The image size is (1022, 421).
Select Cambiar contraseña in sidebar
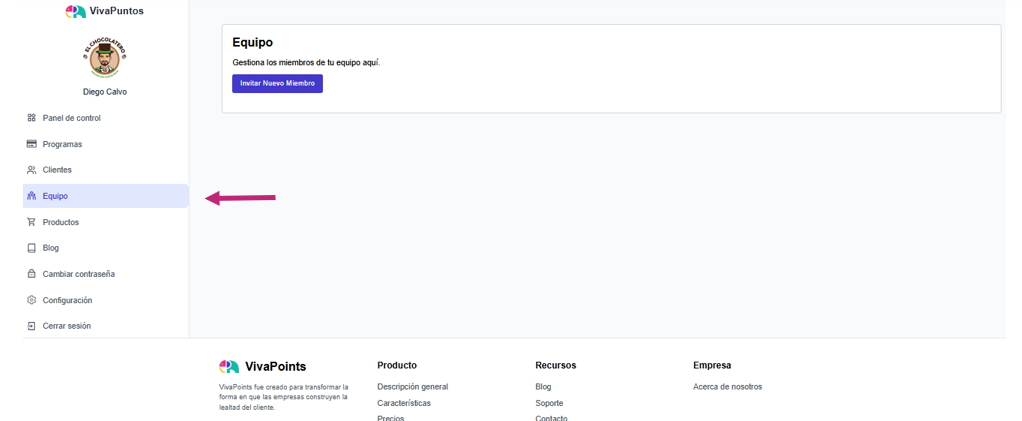click(x=106, y=274)
